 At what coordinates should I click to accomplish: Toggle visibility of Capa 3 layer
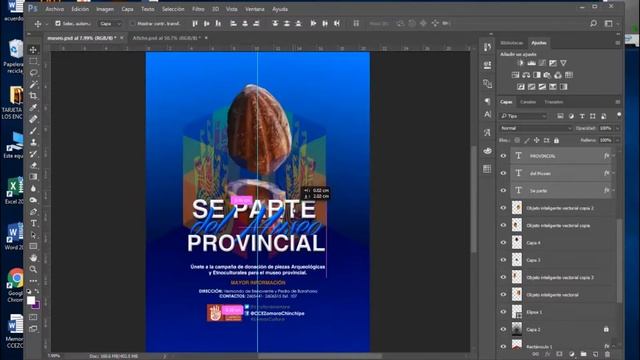[x=503, y=260]
